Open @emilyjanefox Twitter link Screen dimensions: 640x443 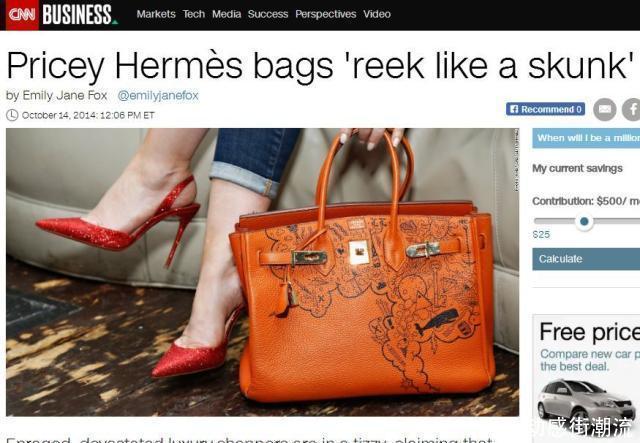(x=158, y=96)
